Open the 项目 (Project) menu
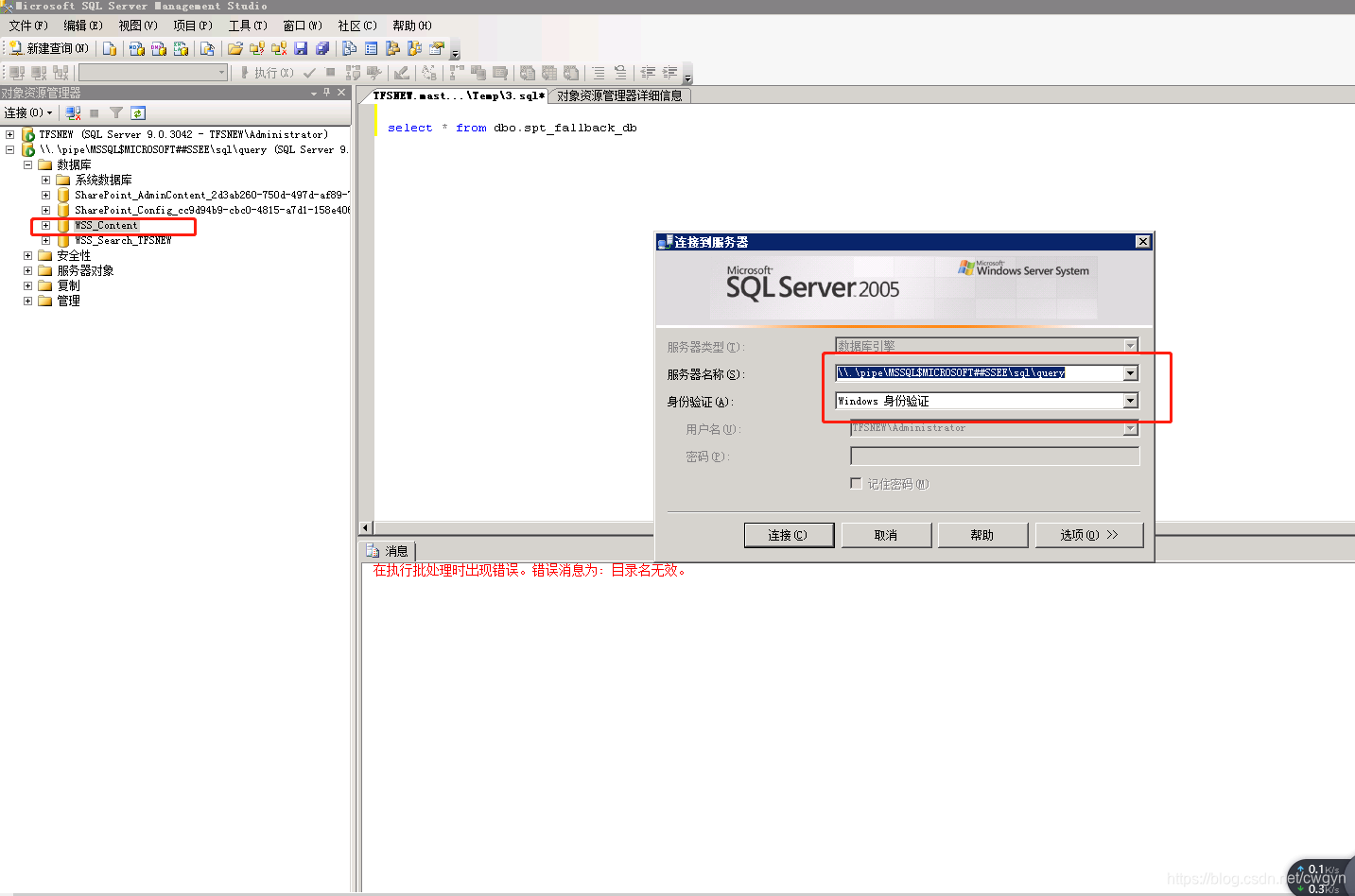1355x896 pixels. point(193,26)
